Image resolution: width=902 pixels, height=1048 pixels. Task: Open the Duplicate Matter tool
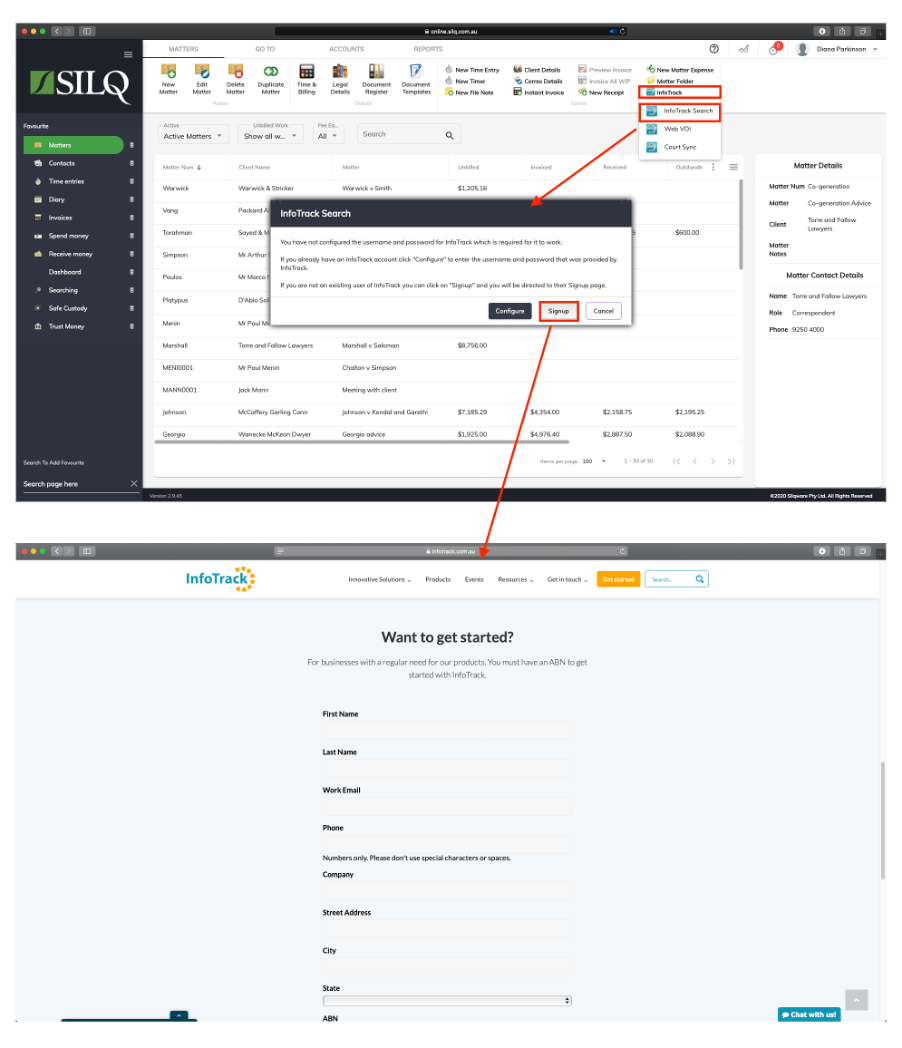[x=270, y=78]
